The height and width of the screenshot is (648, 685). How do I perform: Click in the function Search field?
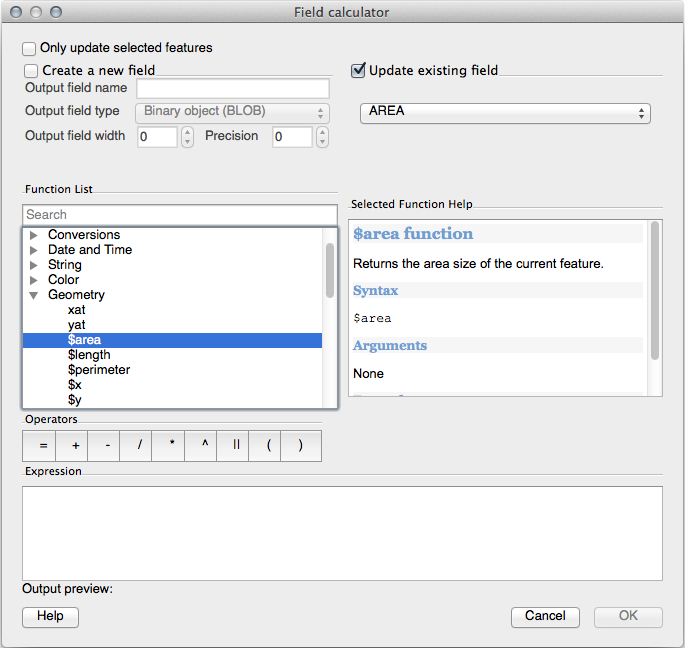[180, 215]
